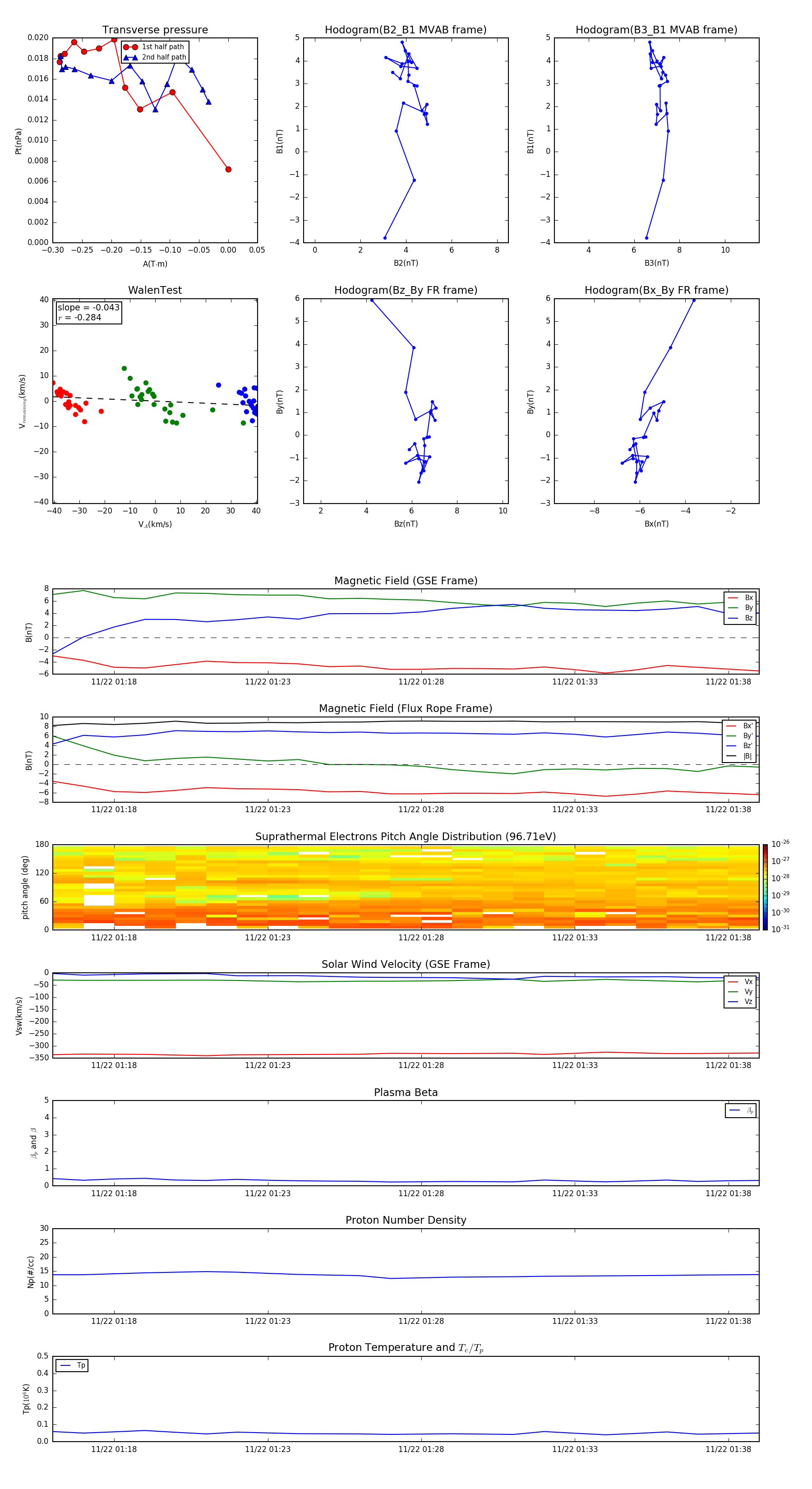Select the "A(T·m)" x-axis label
The height and width of the screenshot is (1489, 812).
[155, 264]
